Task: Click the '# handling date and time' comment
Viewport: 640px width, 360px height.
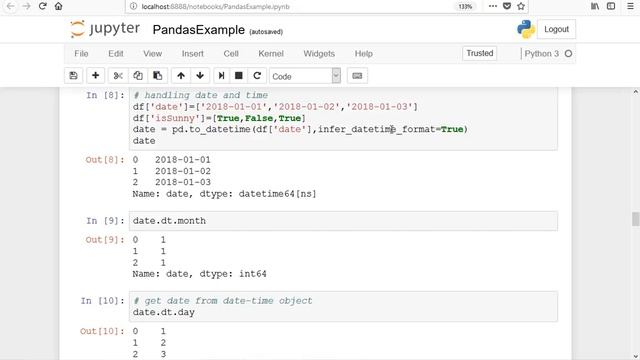Action: coord(200,95)
